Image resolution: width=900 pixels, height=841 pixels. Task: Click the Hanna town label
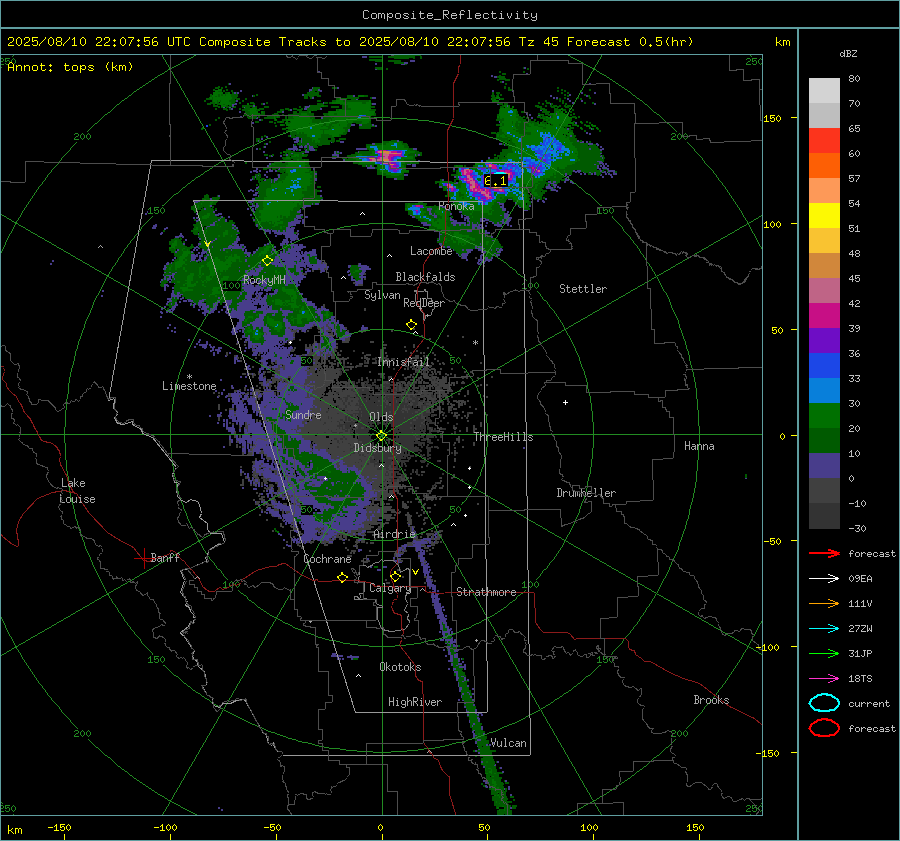pyautogui.click(x=699, y=446)
